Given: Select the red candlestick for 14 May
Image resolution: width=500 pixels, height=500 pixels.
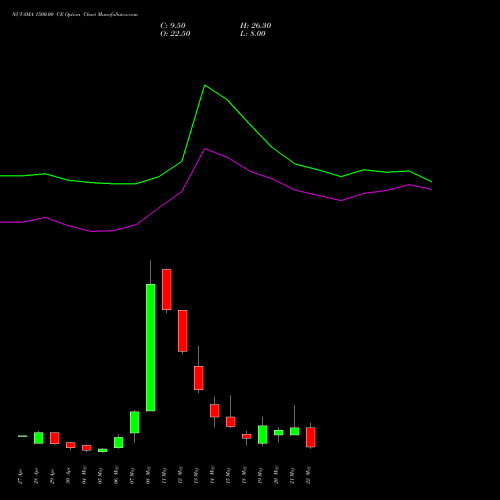Looking at the screenshot, I should 215,410.
